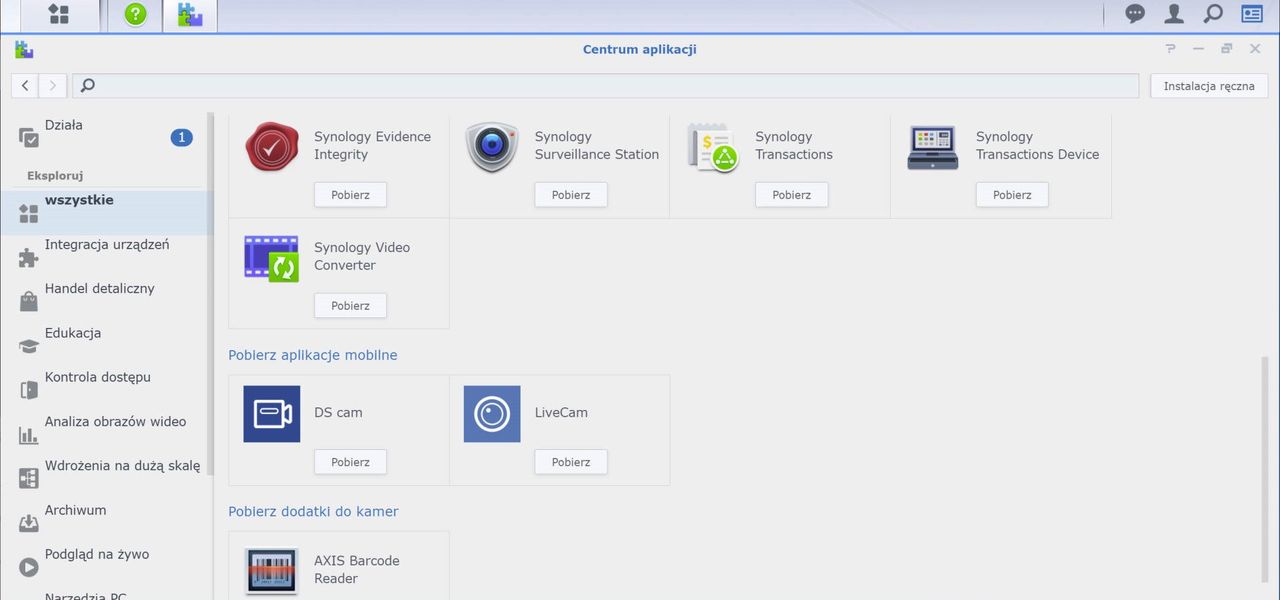Switch to the App Center taskbar icon
1280x600 pixels.
(x=190, y=15)
